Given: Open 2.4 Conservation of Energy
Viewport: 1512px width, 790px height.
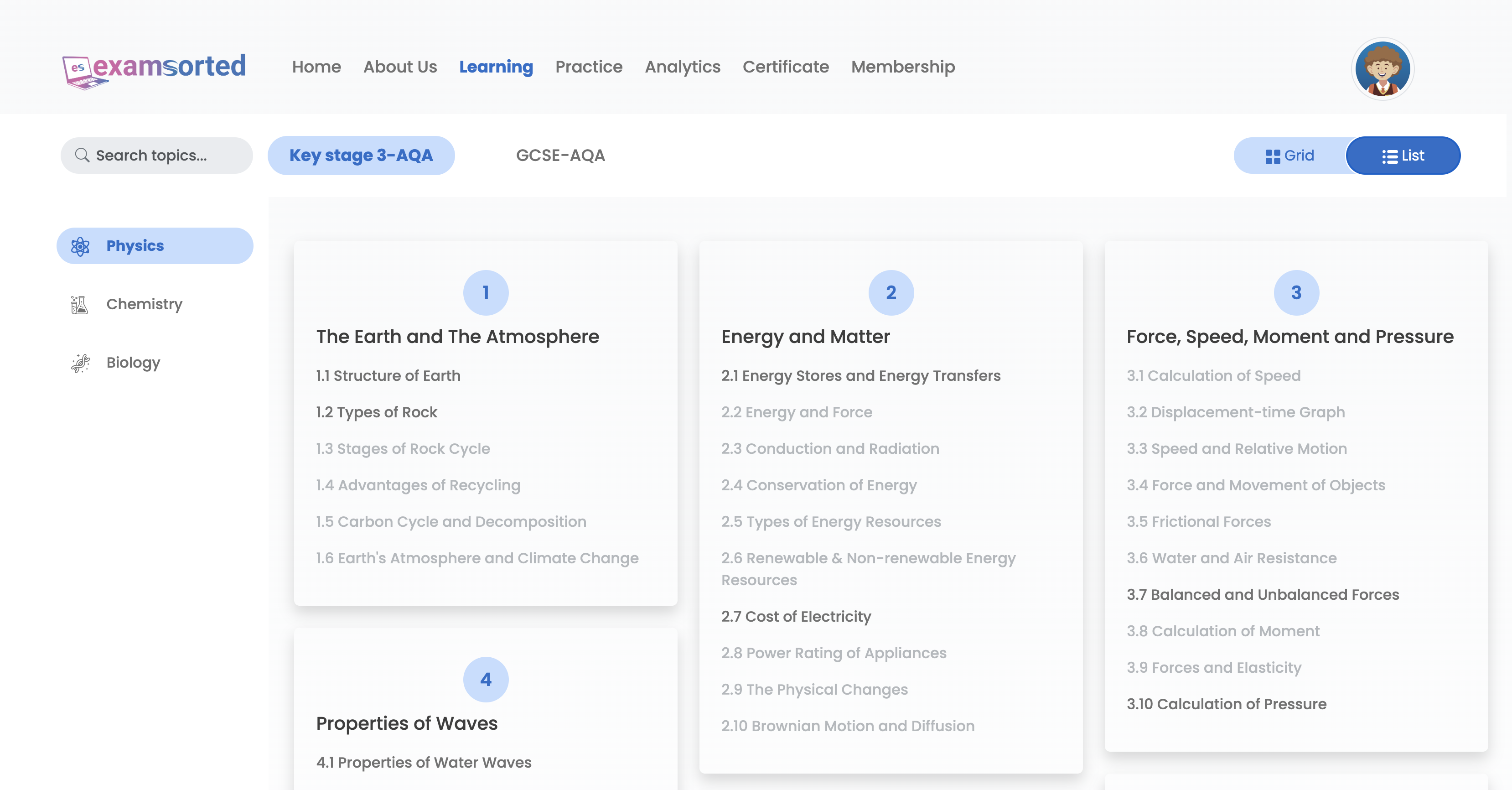Looking at the screenshot, I should (x=819, y=485).
